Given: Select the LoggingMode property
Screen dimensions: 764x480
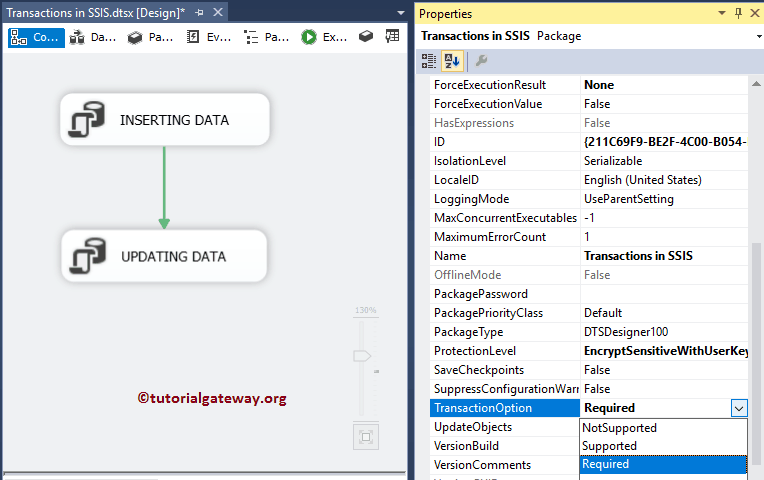Looking at the screenshot, I should click(x=505, y=199).
